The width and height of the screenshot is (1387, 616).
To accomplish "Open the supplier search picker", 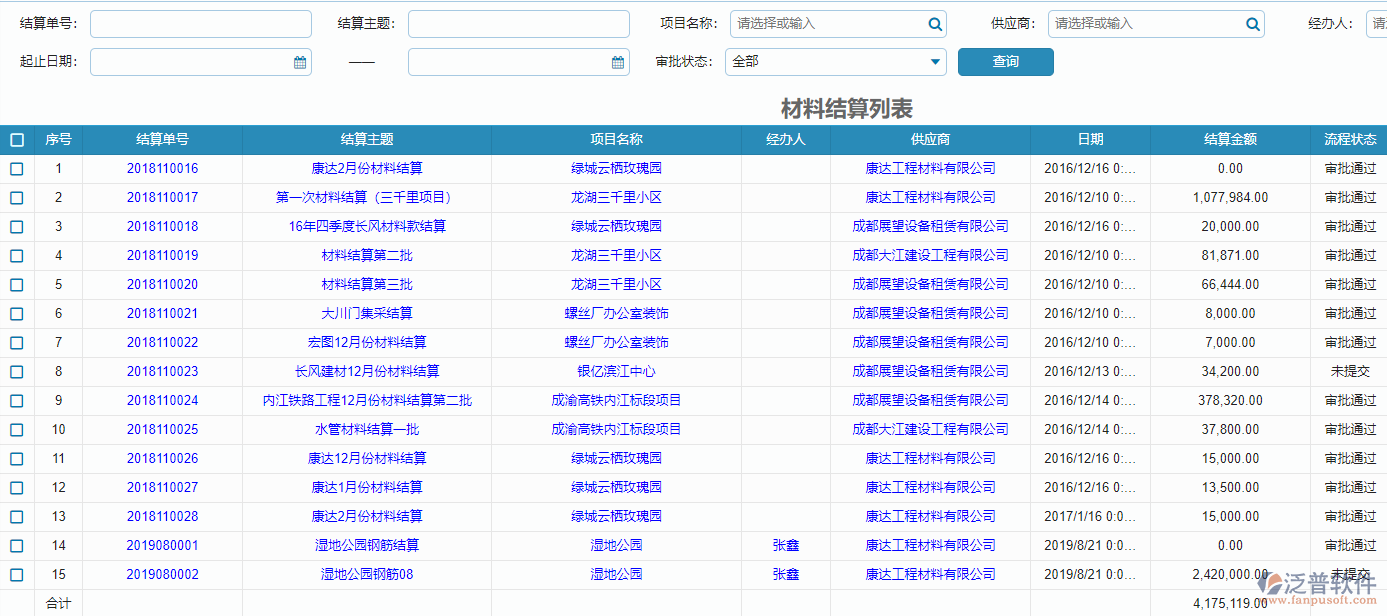I will coord(1252,23).
